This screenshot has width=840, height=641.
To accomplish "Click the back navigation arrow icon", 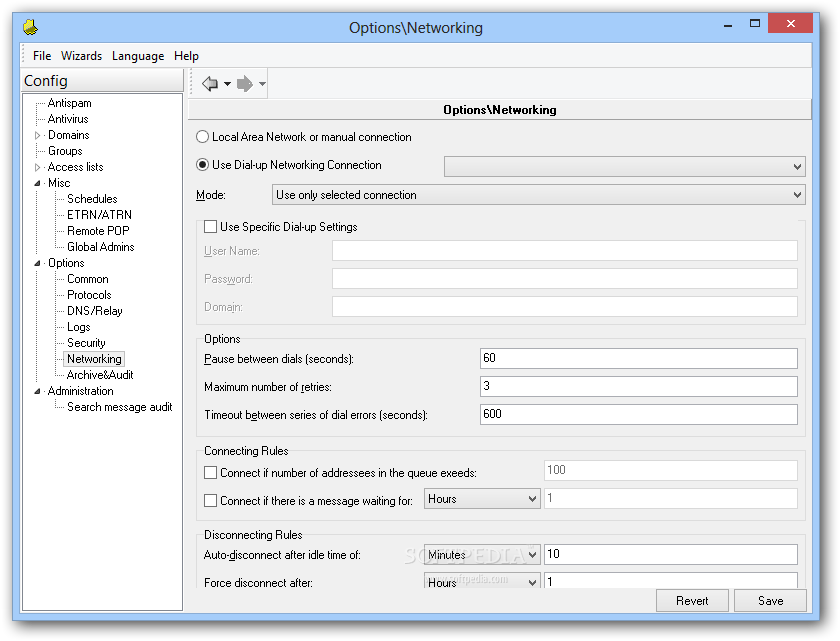I will pyautogui.click(x=209, y=84).
